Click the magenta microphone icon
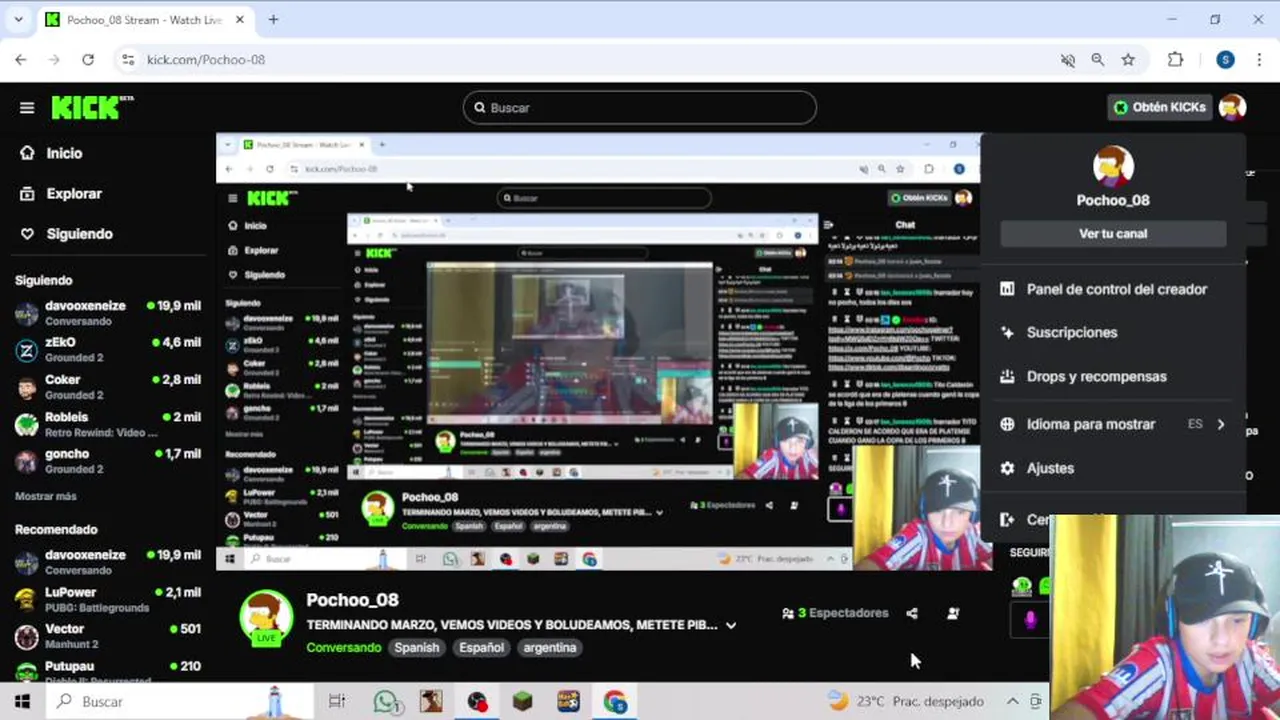Viewport: 1280px width, 720px height. coord(1031,620)
